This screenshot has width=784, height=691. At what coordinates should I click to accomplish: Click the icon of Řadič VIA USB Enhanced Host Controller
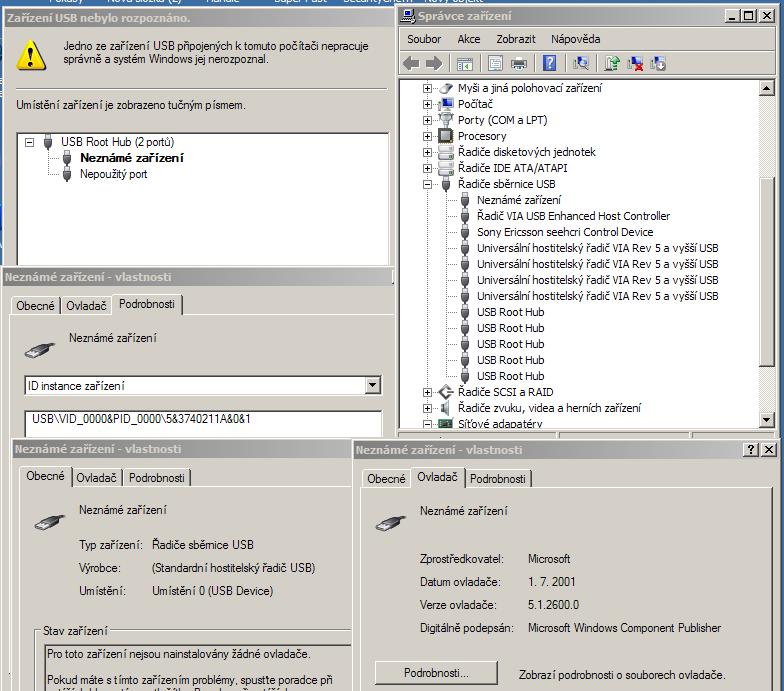tap(465, 216)
